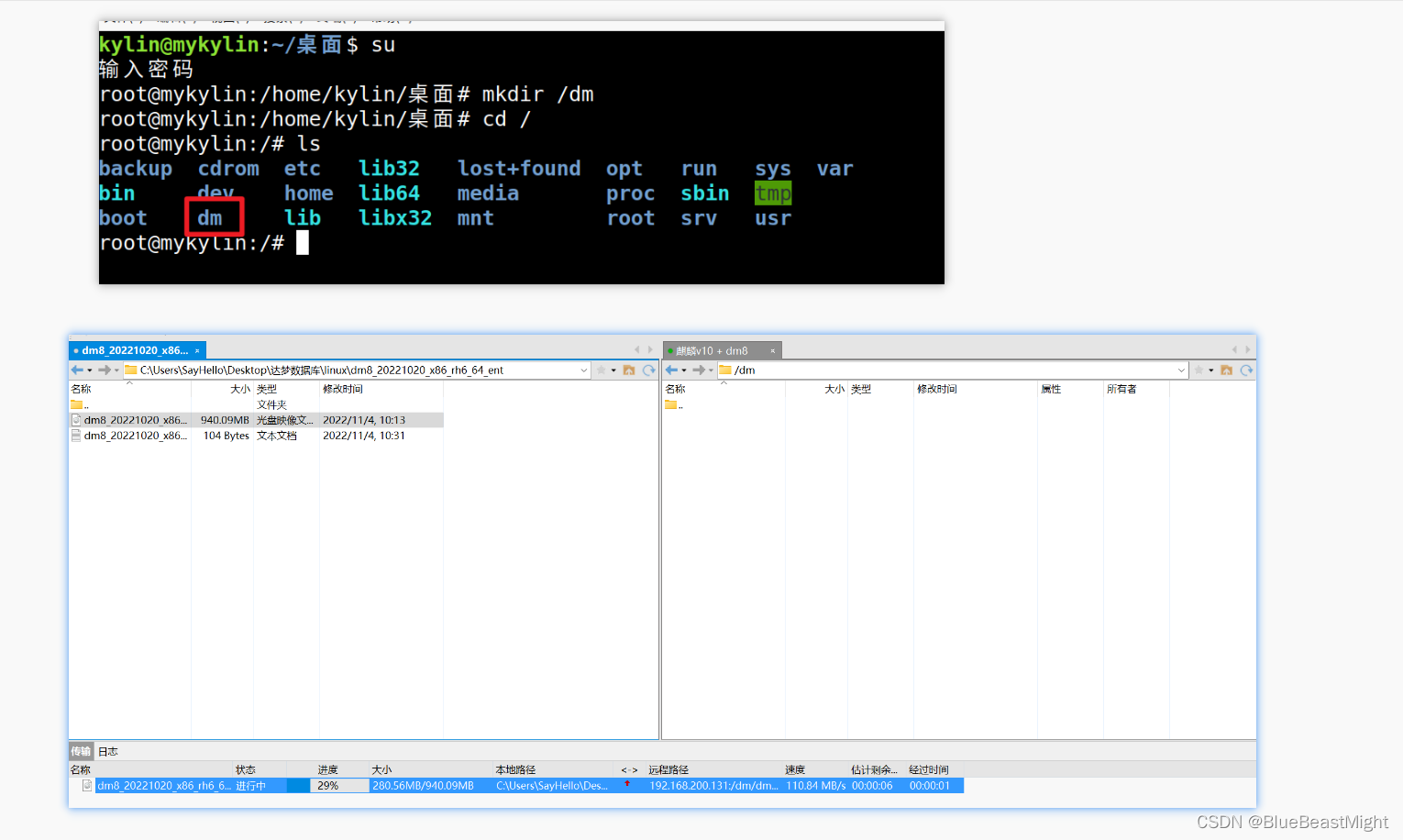Select the 传输 transfer tab
Image resolution: width=1403 pixels, height=840 pixels.
[x=81, y=751]
